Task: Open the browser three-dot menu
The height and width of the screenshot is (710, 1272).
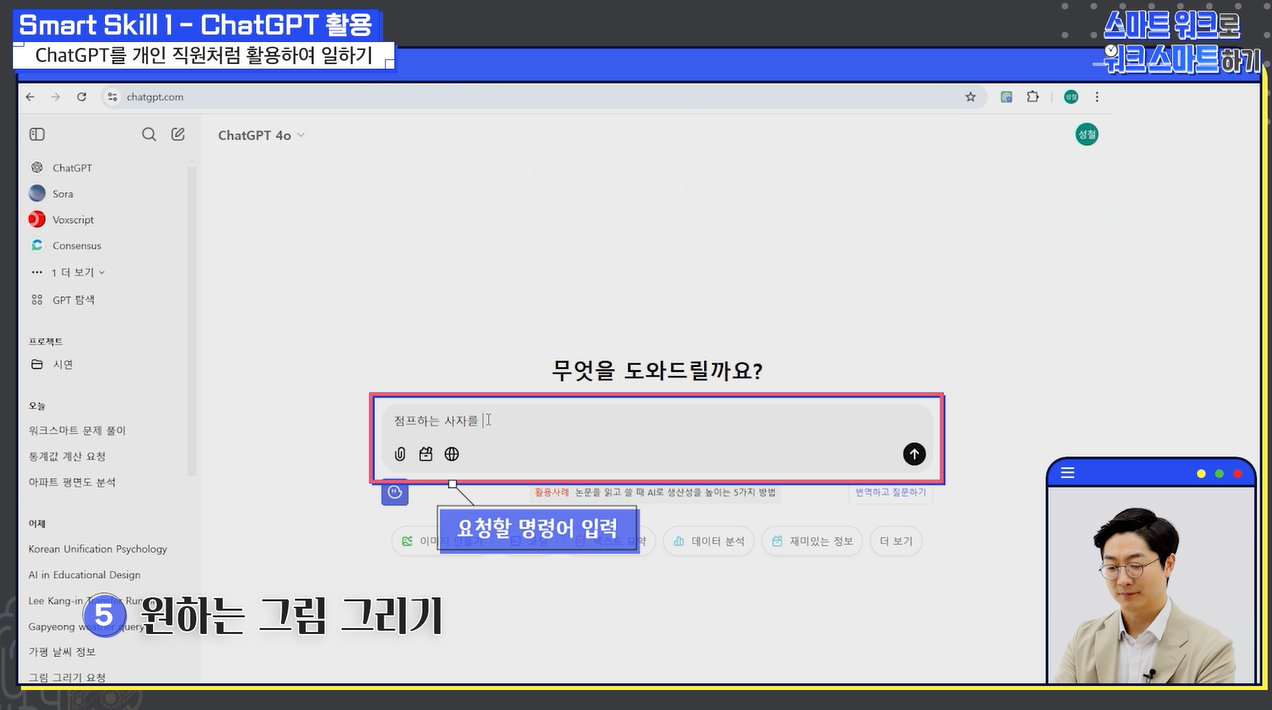Action: point(1097,97)
